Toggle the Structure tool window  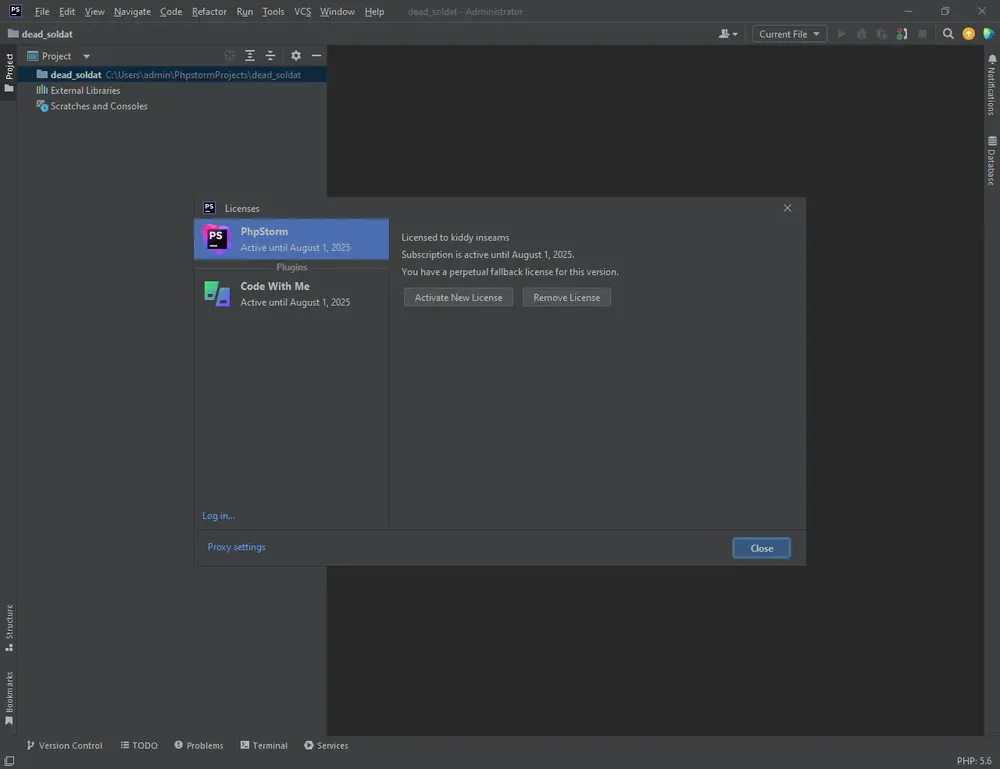coord(9,627)
